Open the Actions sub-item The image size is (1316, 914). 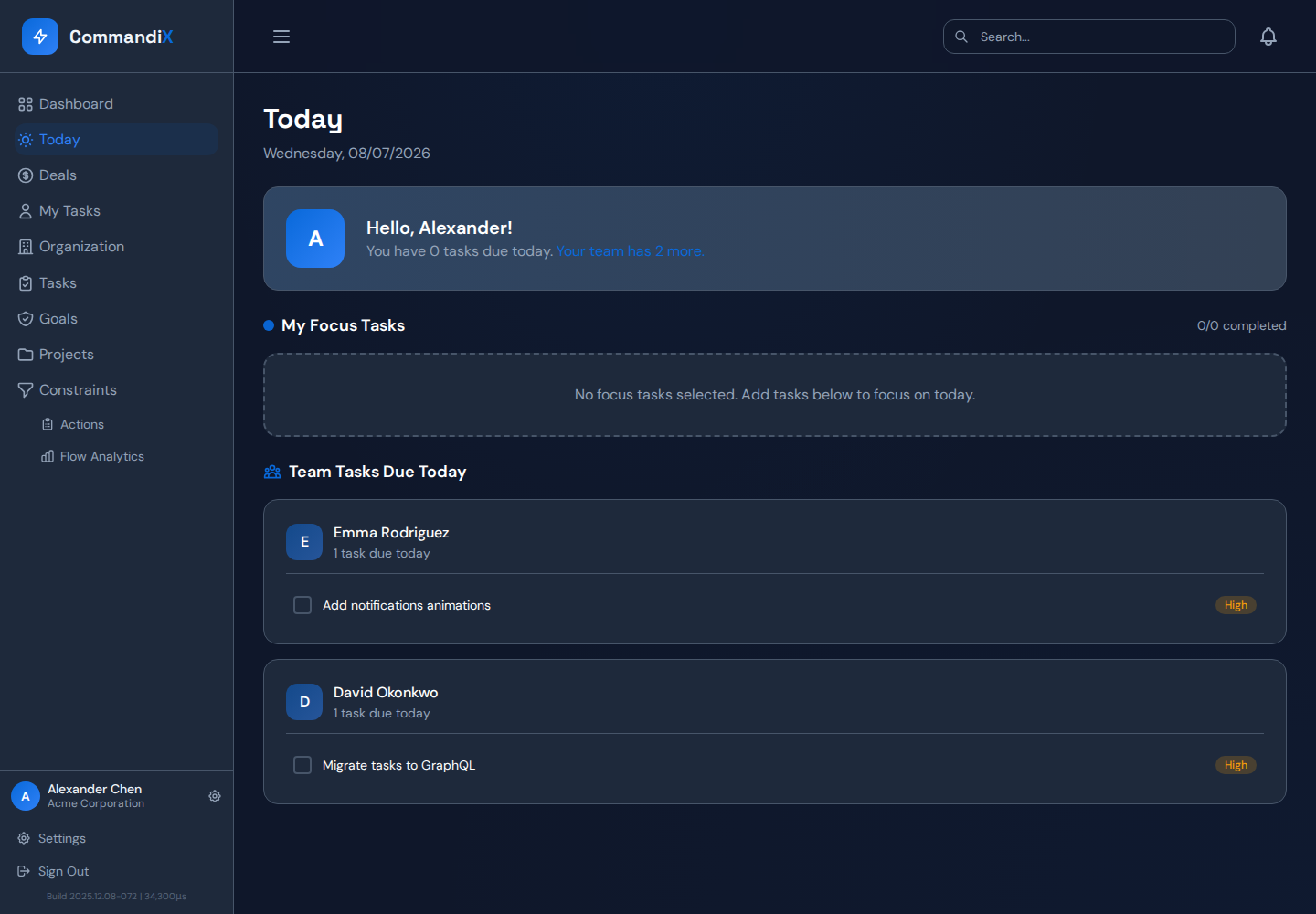[126, 424]
